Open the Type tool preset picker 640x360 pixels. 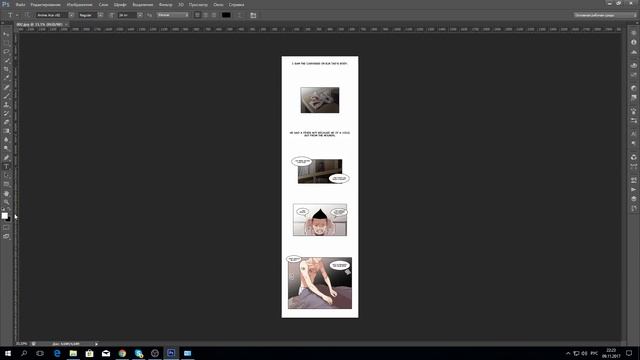12,15
